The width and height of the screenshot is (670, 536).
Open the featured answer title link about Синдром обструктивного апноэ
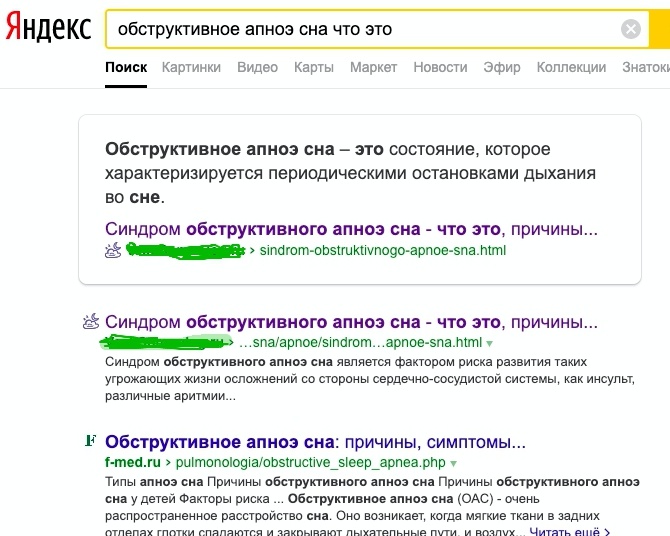351,229
